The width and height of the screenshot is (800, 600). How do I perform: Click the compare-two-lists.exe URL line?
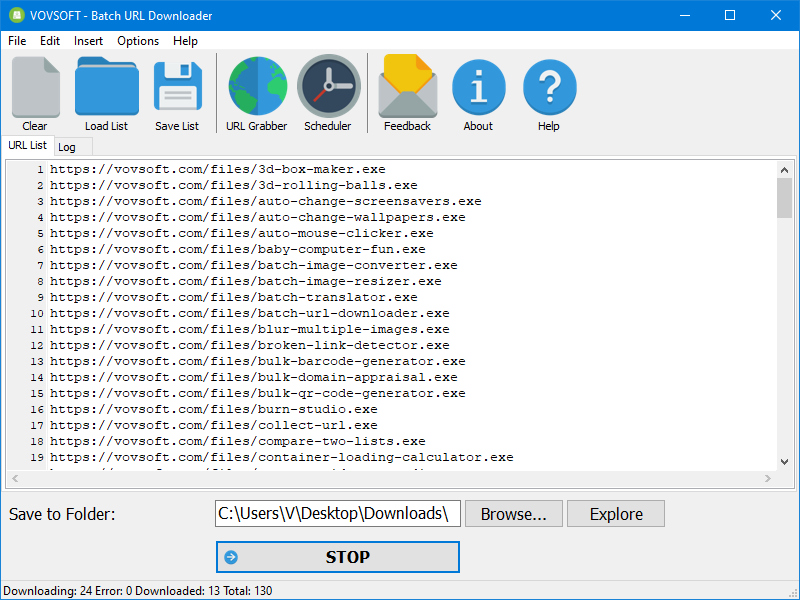[x=238, y=441]
